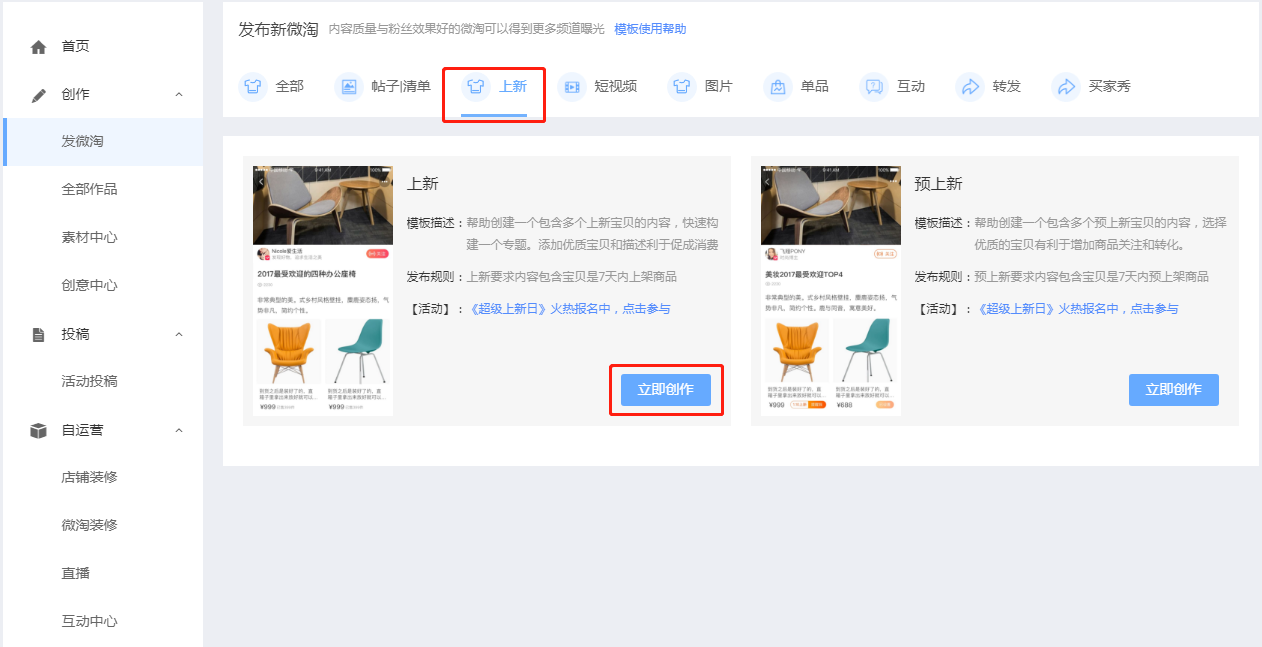Switch to the 转发 tab label

1007,86
